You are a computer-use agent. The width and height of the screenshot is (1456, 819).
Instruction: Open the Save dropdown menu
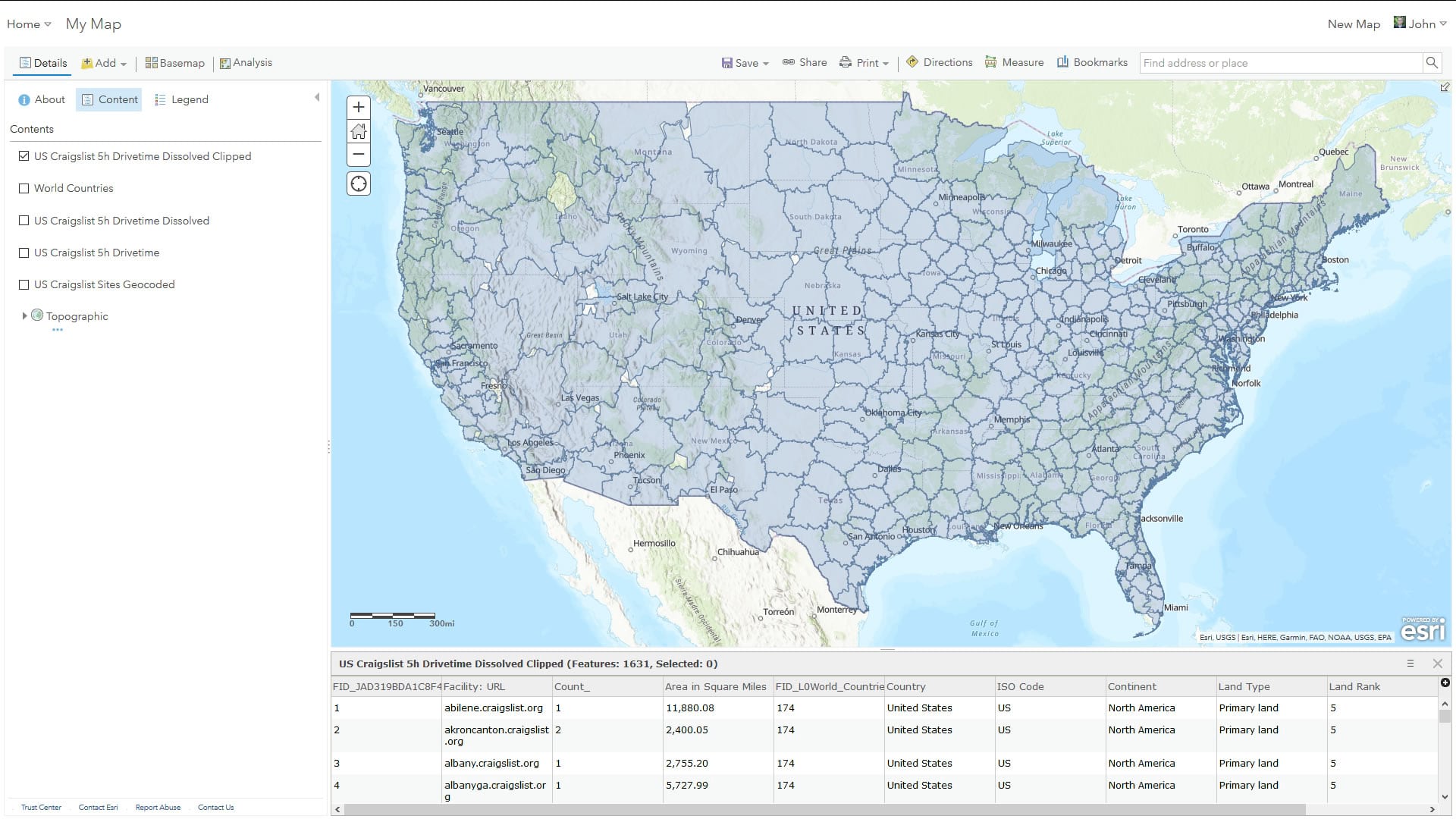tap(745, 63)
